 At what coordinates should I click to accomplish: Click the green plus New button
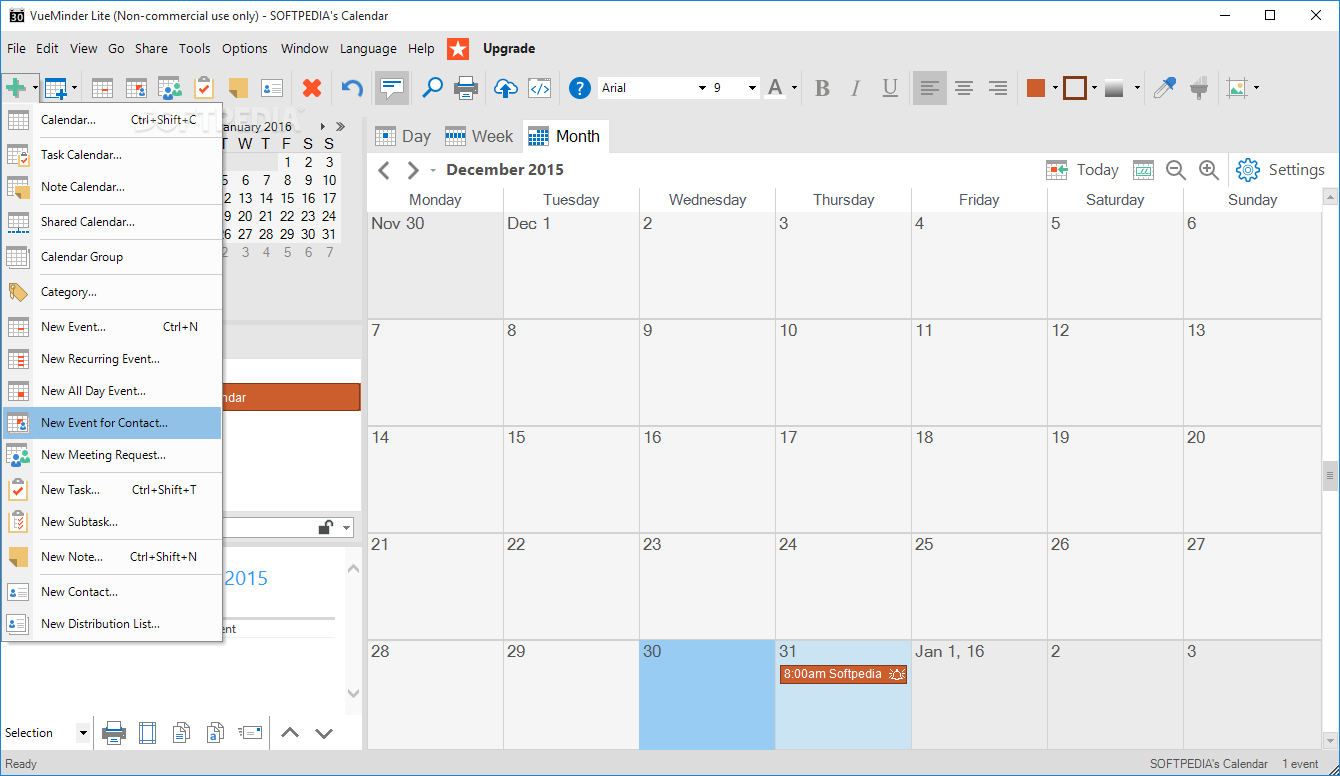tap(15, 88)
